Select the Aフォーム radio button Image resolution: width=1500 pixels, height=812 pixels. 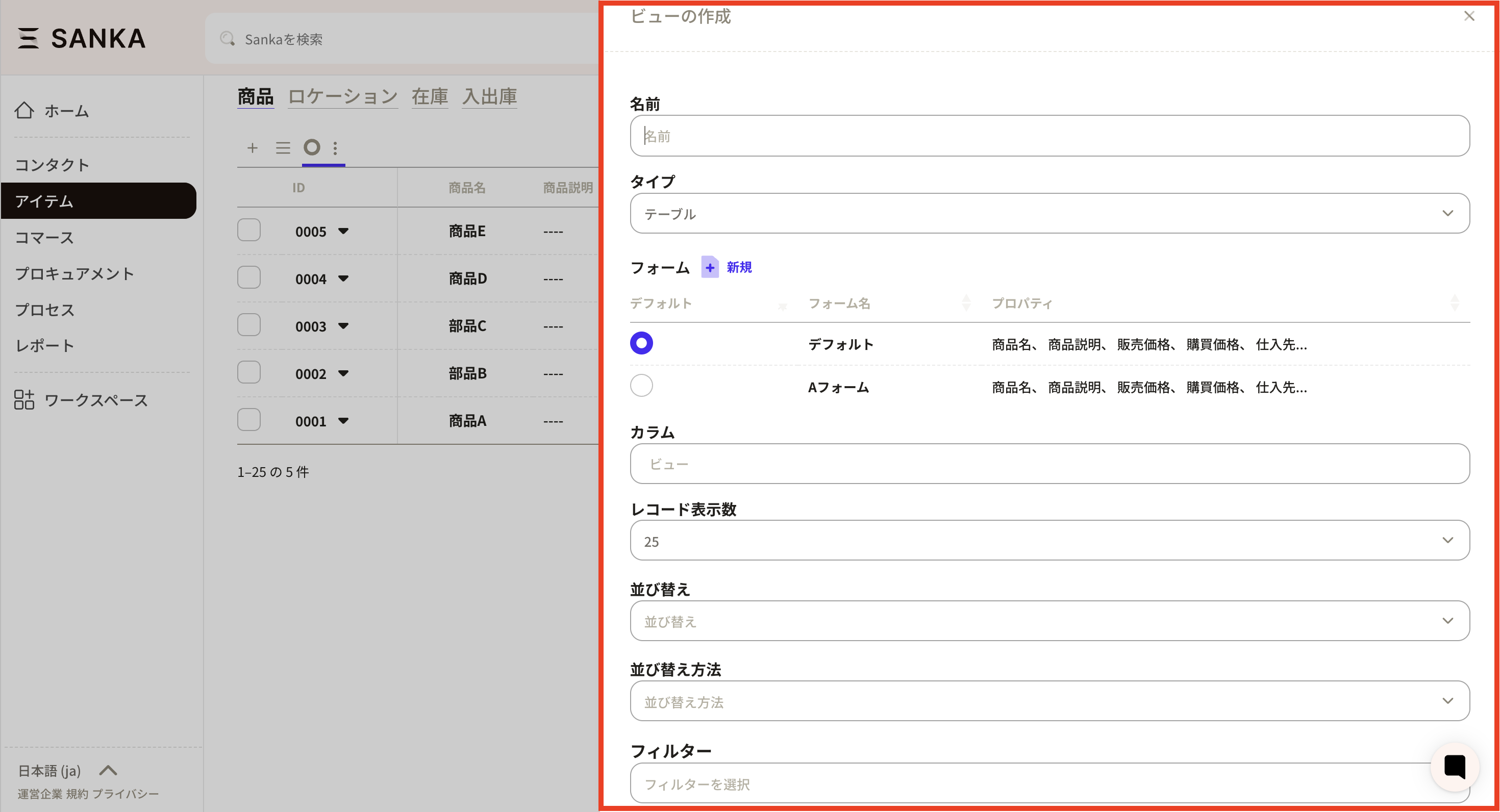click(x=641, y=385)
